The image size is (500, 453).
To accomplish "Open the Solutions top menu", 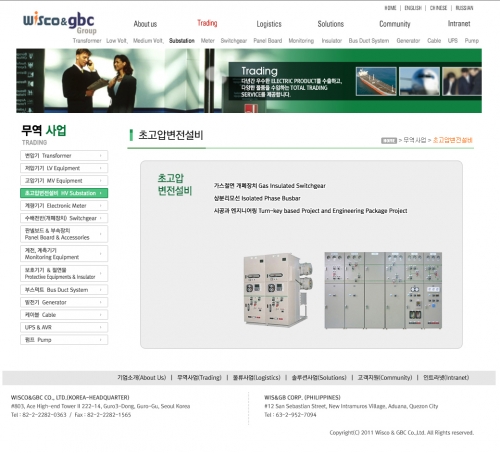I will (331, 24).
